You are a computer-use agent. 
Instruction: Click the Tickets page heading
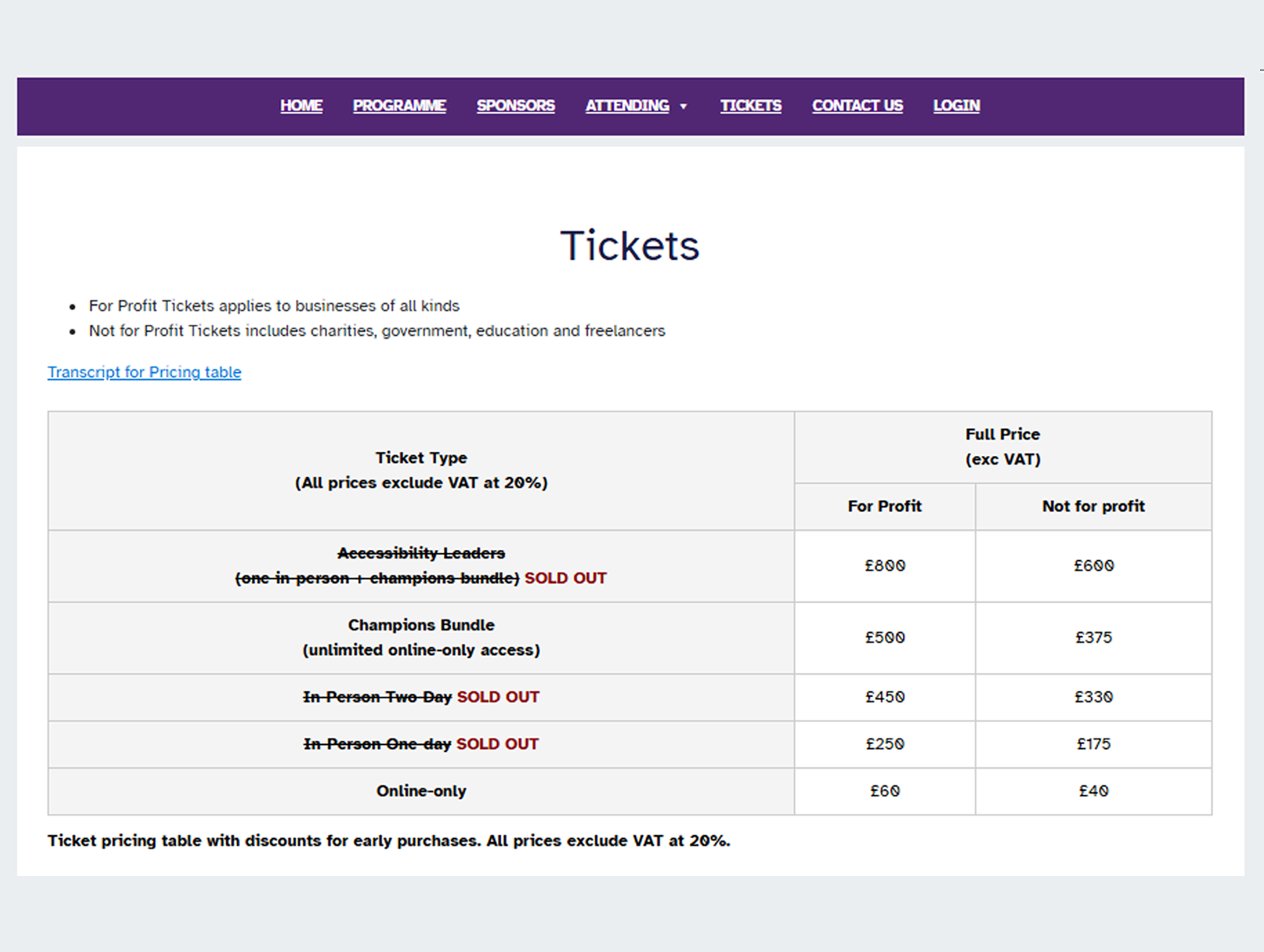630,246
